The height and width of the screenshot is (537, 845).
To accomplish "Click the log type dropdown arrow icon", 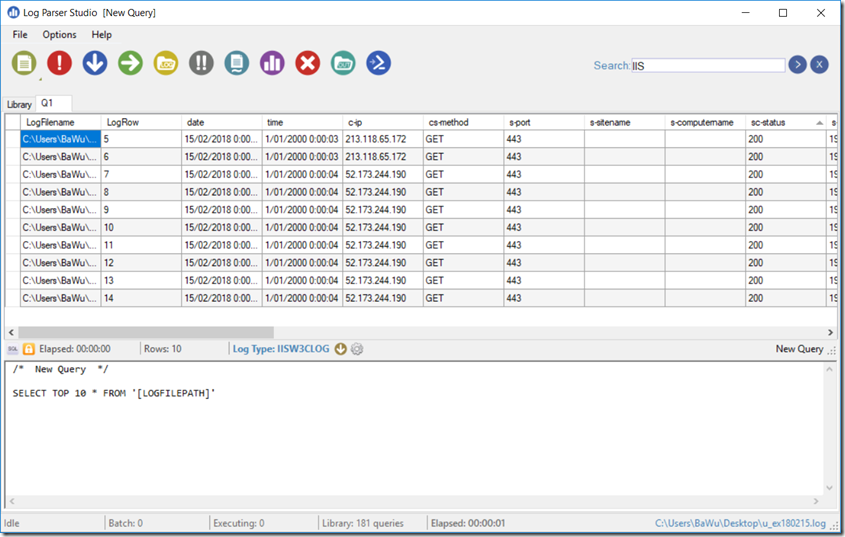I will (341, 349).
